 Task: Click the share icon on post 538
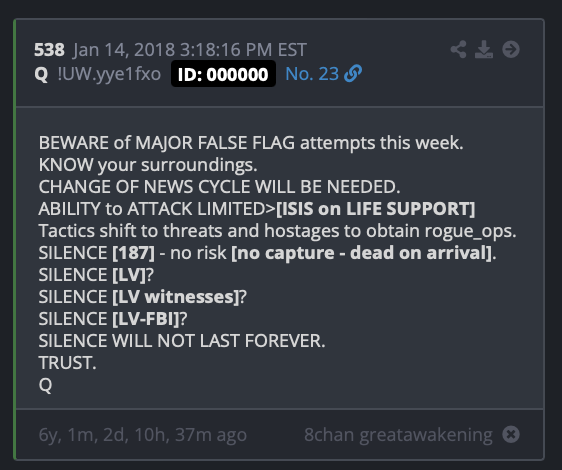click(x=458, y=49)
